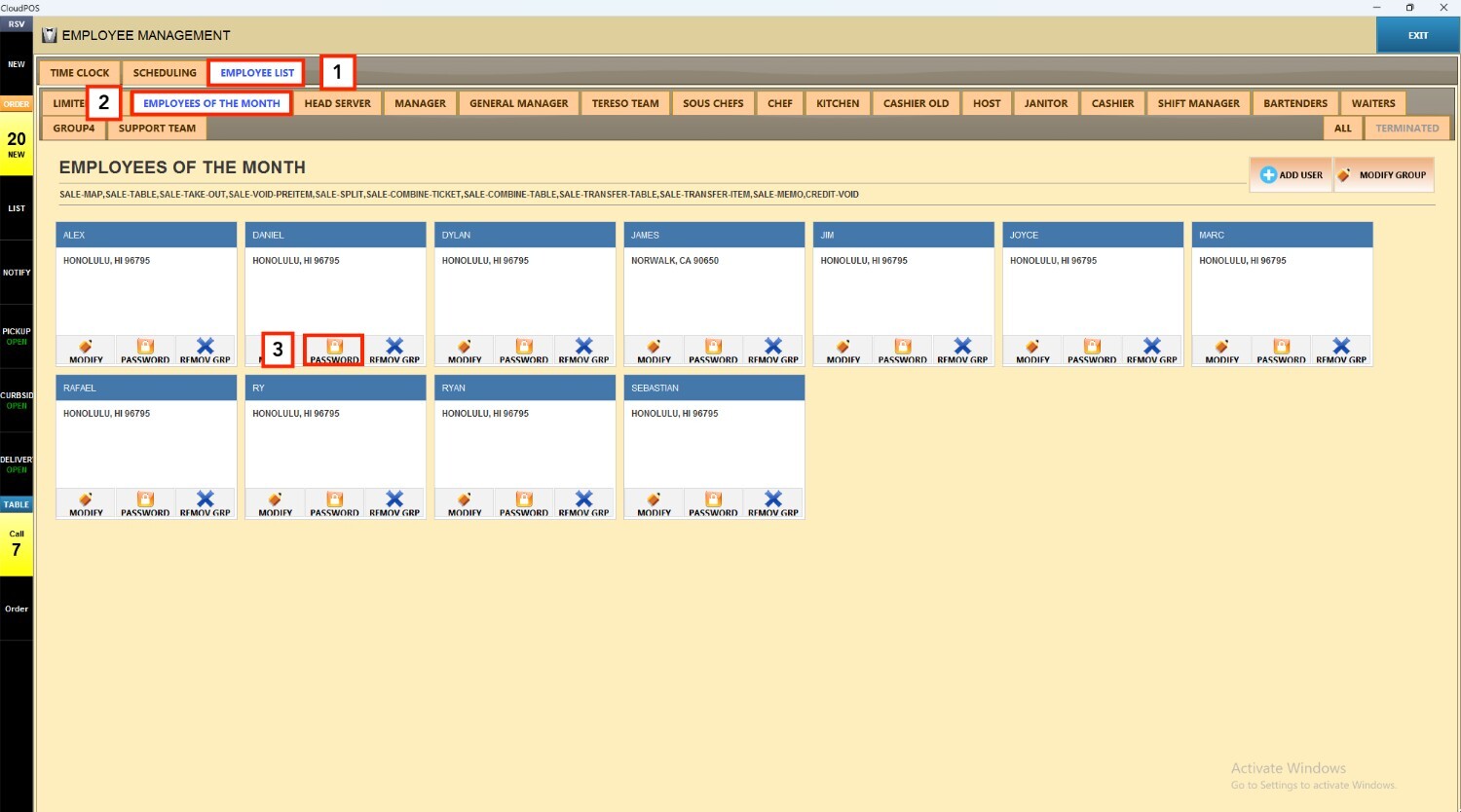Click the Call 7 sidebar tile
The width and height of the screenshot is (1461, 812).
(17, 544)
